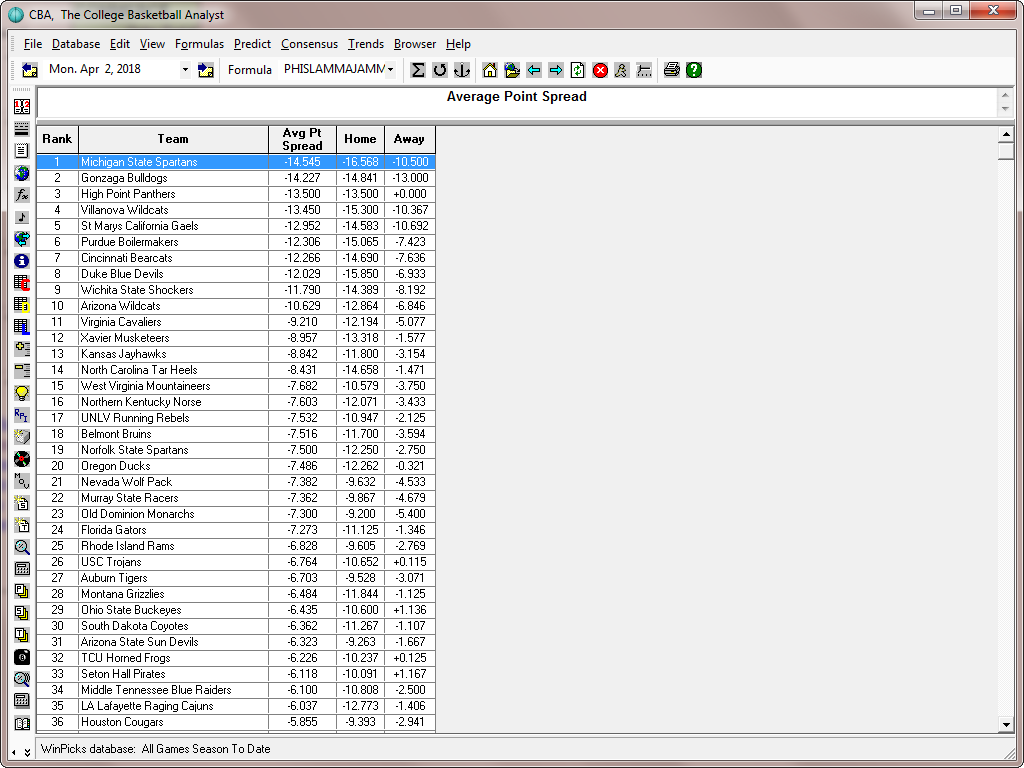This screenshot has width=1024, height=768.
Task: Open the Database menu
Action: 76,44
